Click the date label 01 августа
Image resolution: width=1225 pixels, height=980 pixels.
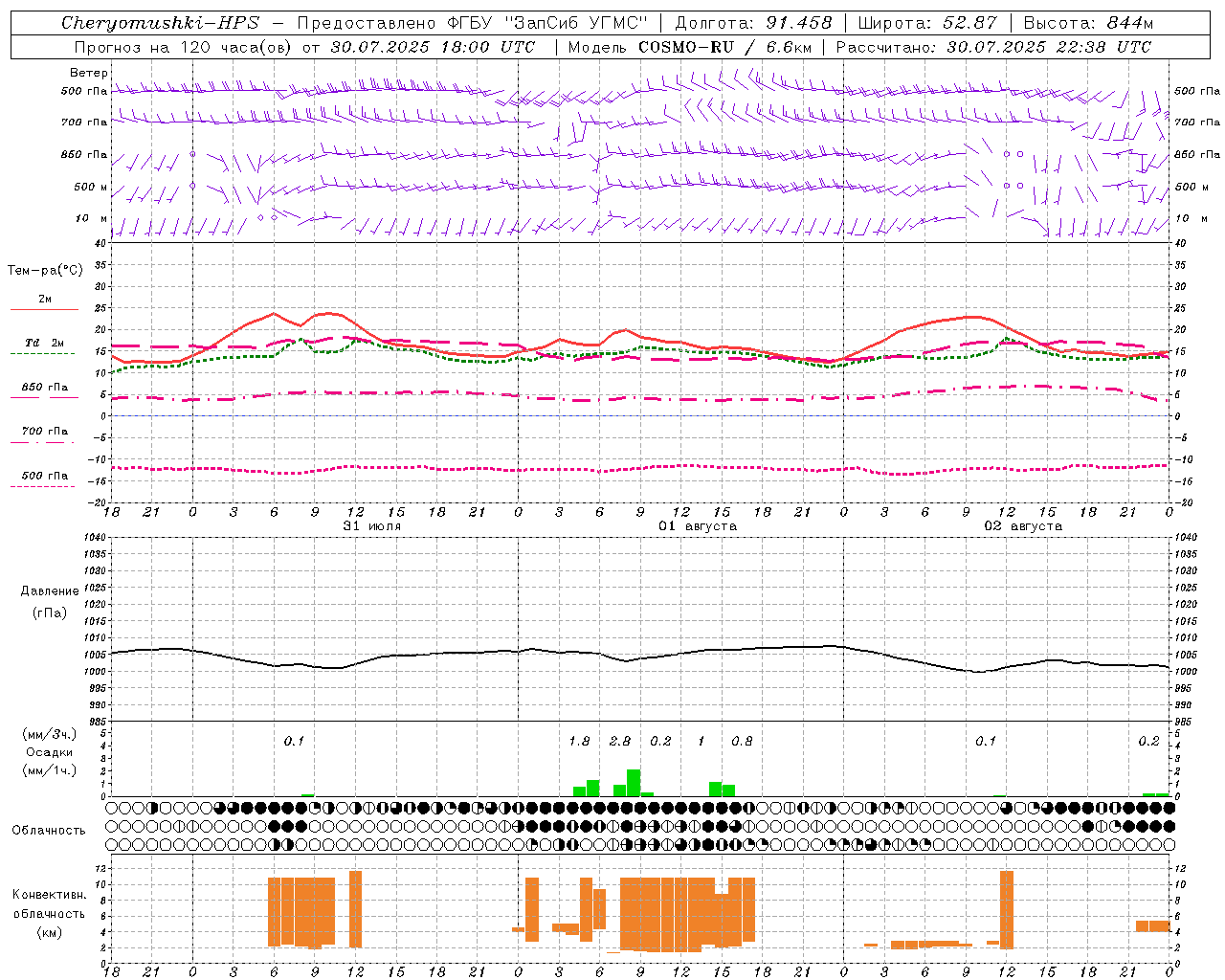coord(698,526)
